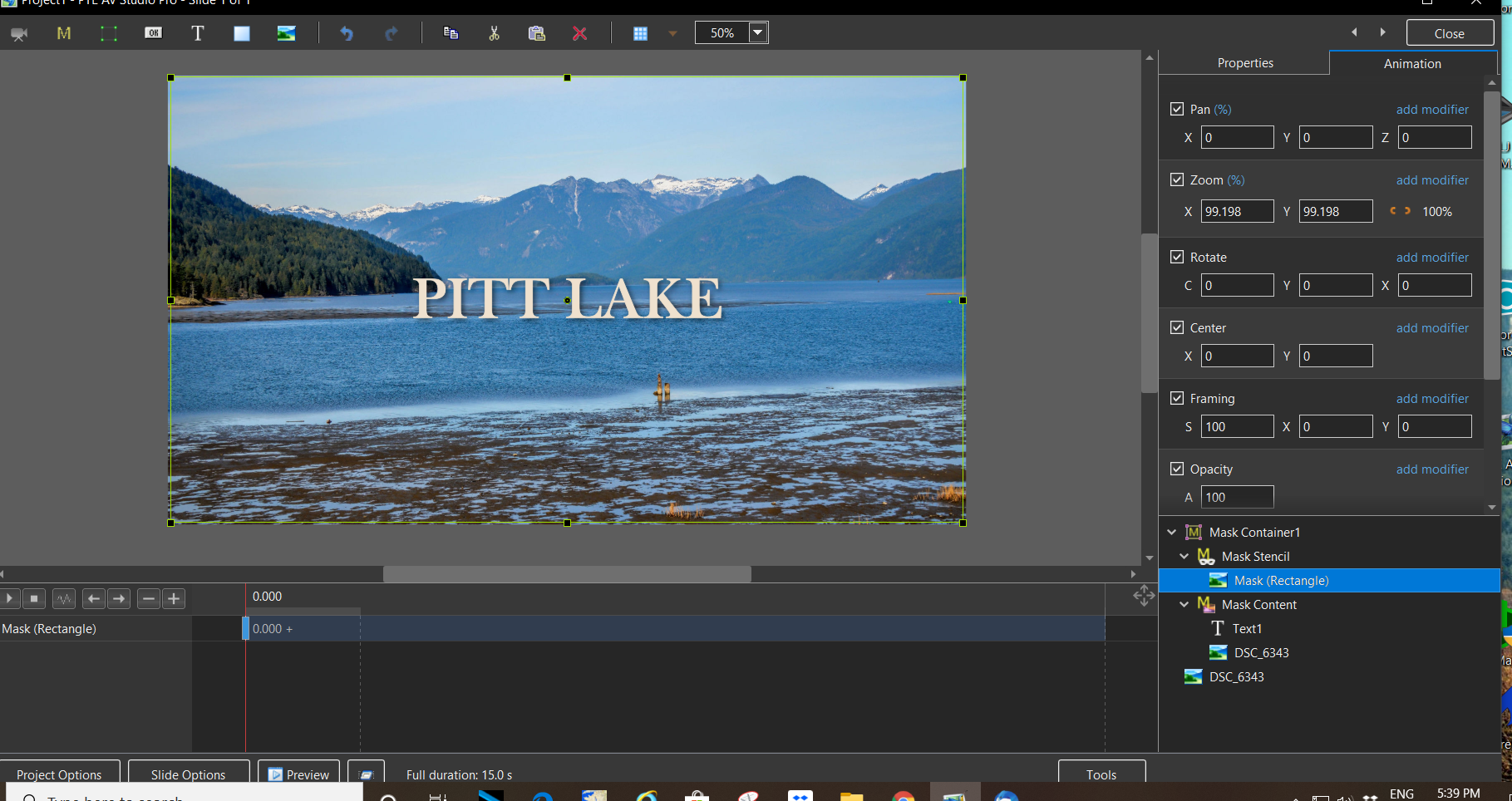Open the 50% zoom level dropdown
This screenshot has width=1512, height=801.
point(757,33)
